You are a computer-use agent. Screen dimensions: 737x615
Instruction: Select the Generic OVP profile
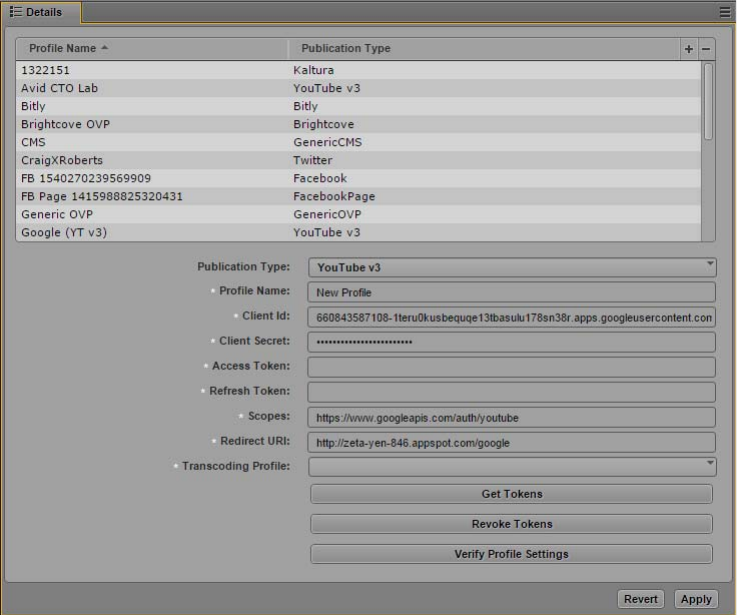pos(358,214)
